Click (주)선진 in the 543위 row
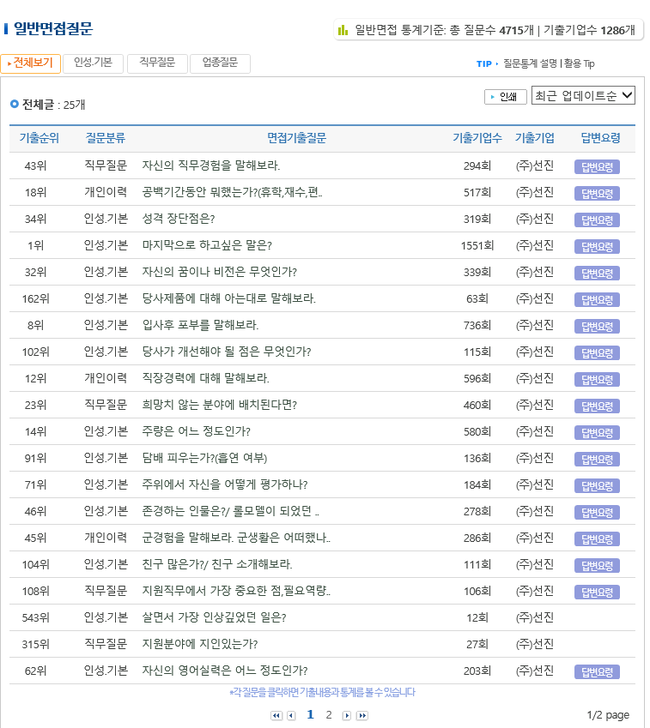The image size is (650, 728). pos(534,618)
